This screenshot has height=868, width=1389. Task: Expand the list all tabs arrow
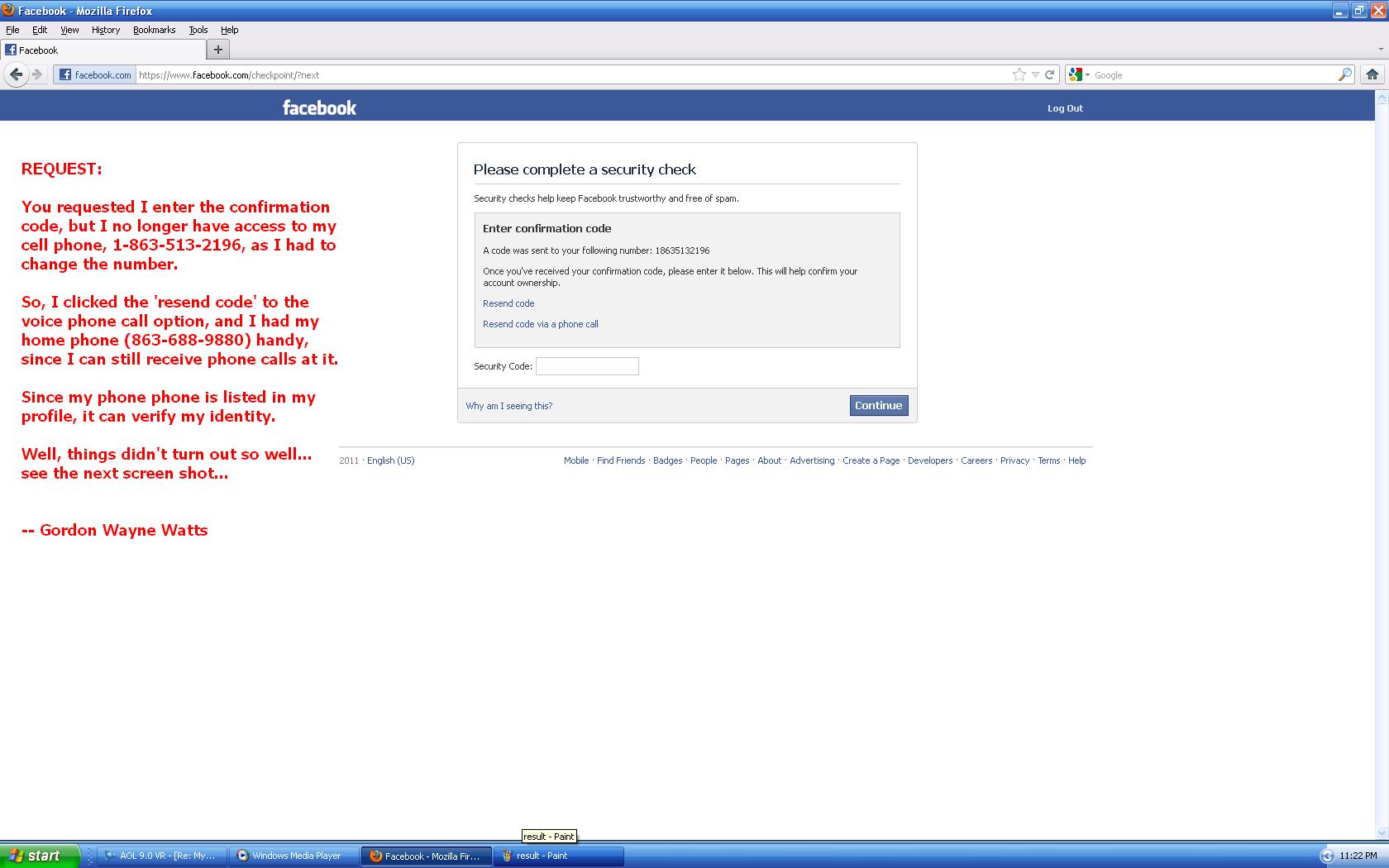coord(1381,50)
